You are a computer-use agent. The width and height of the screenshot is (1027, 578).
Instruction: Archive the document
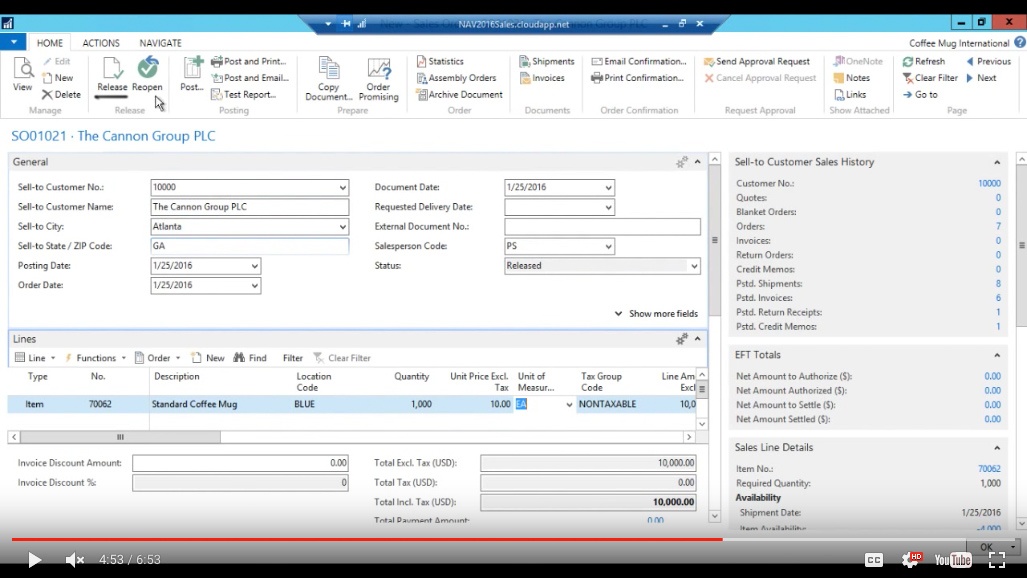(459, 94)
